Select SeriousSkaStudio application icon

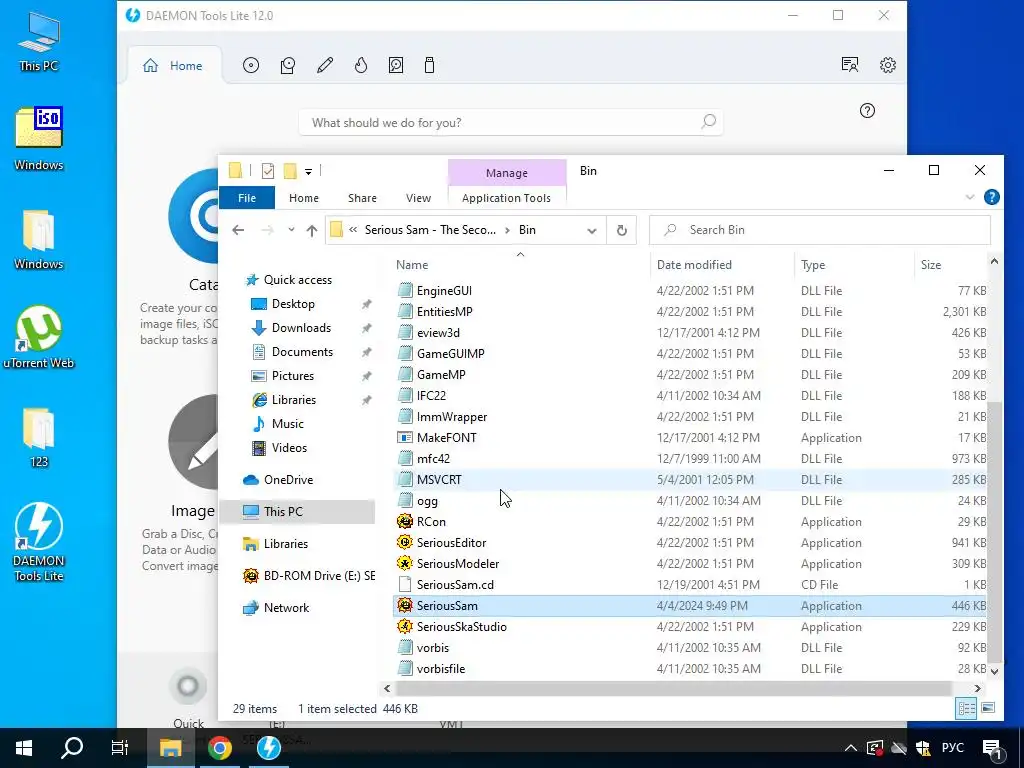[405, 626]
